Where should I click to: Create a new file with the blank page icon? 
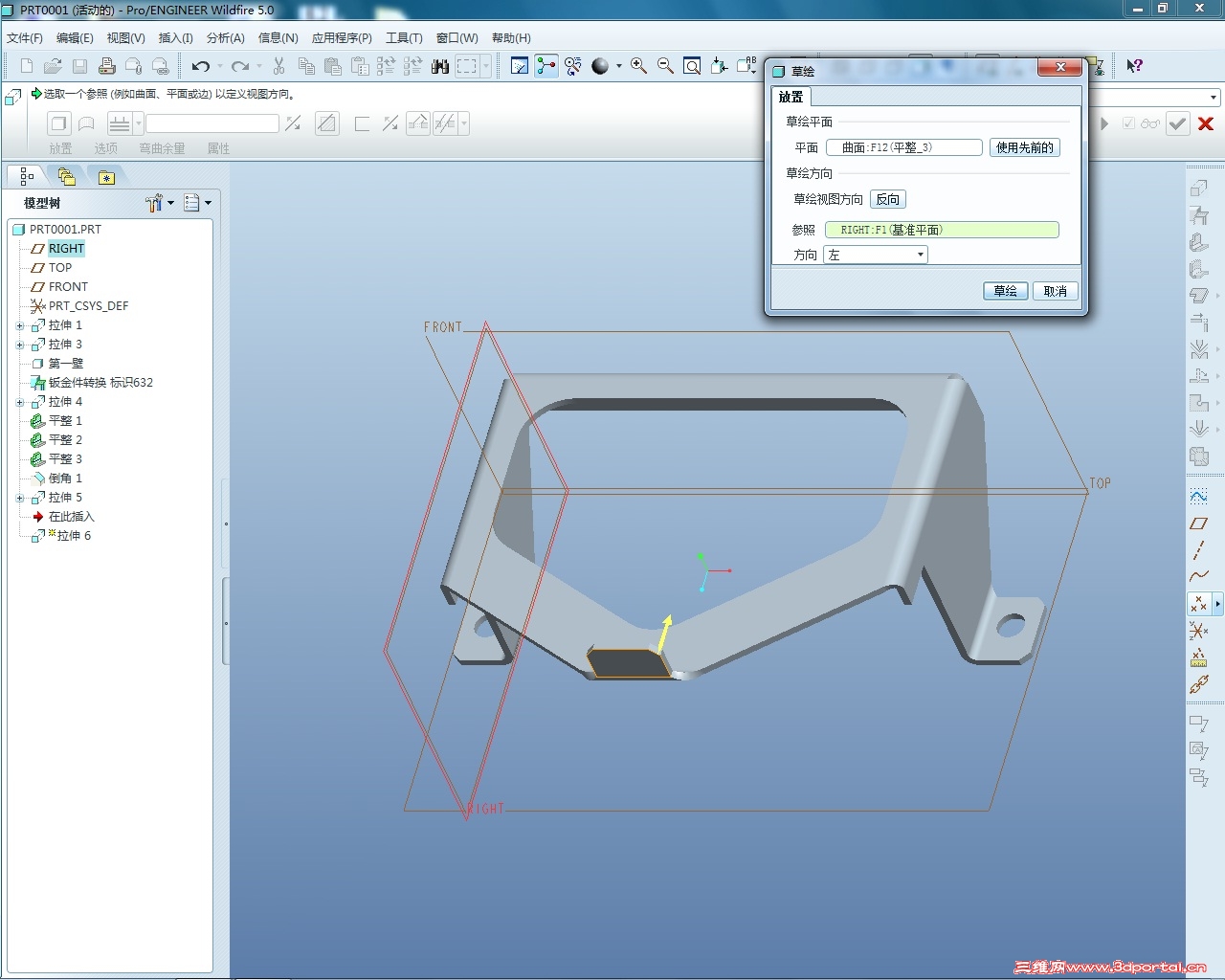27,66
